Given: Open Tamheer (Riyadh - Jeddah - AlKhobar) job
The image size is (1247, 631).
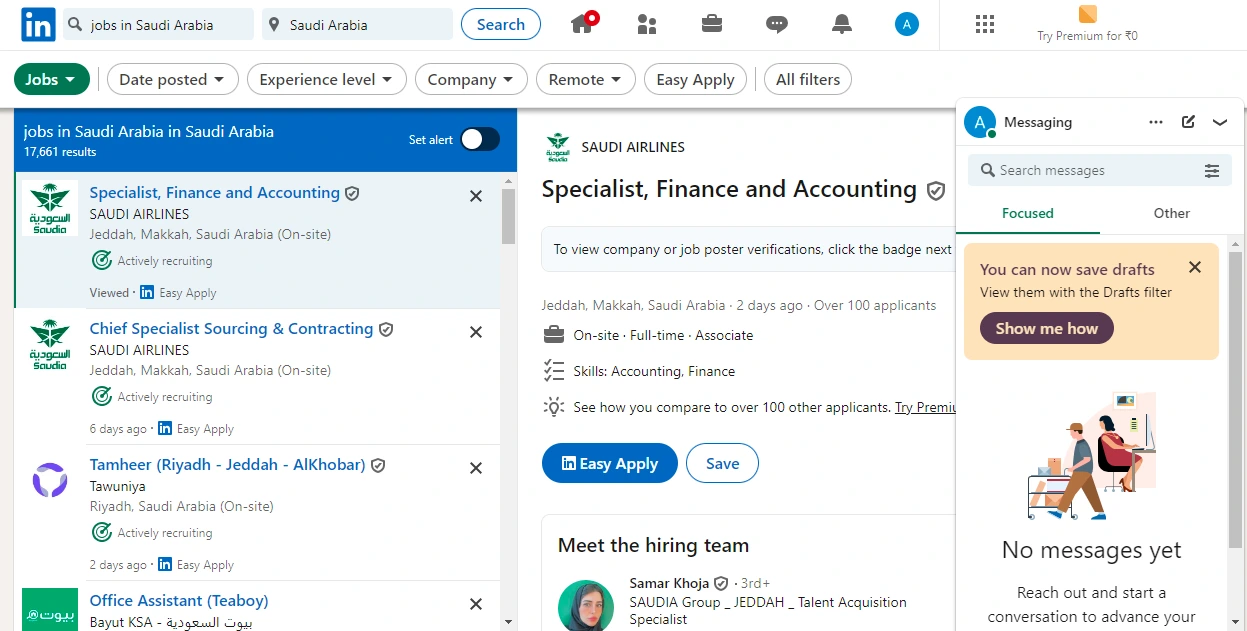Looking at the screenshot, I should coord(228,465).
